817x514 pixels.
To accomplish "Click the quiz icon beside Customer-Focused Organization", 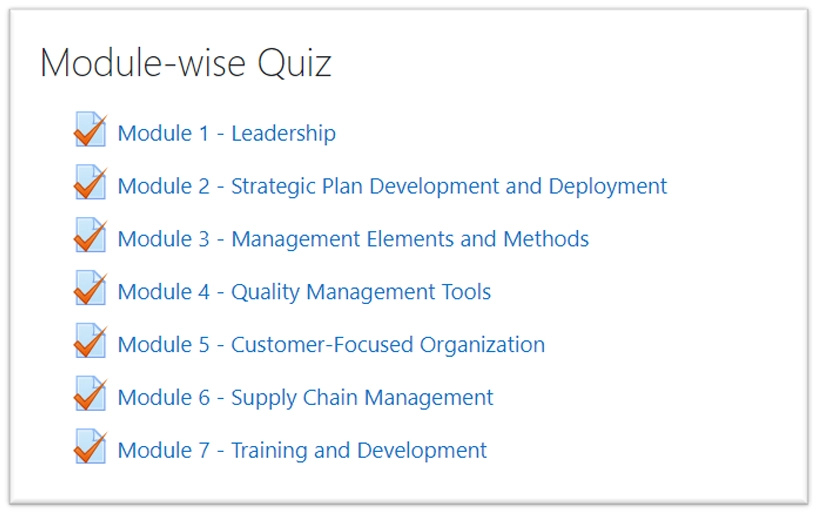I will click(90, 343).
